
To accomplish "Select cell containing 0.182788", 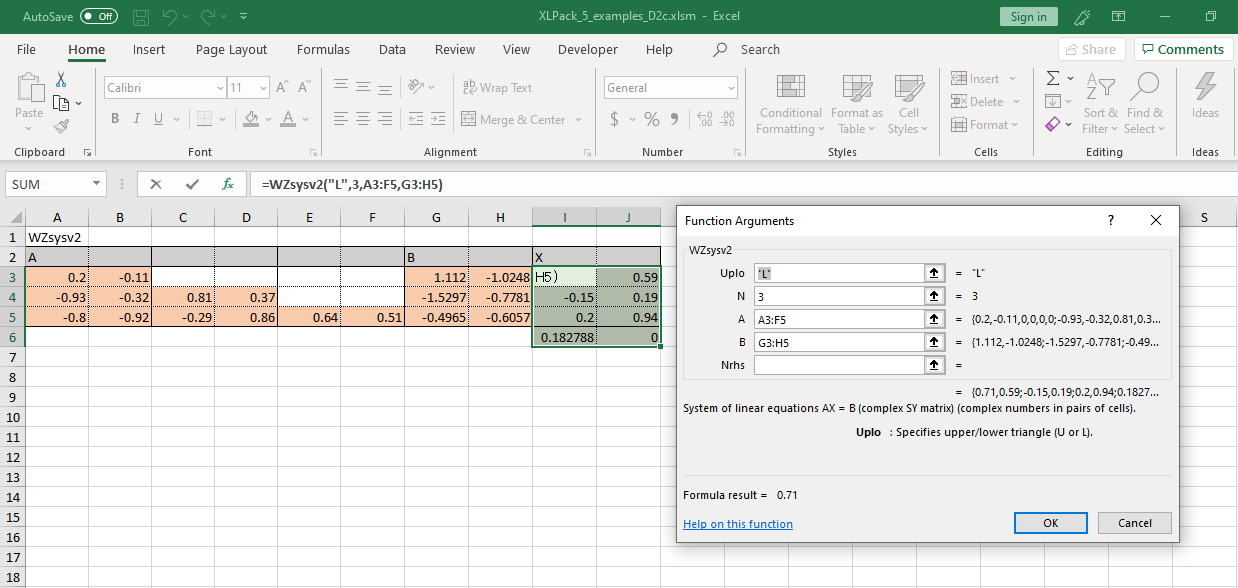I will (565, 337).
